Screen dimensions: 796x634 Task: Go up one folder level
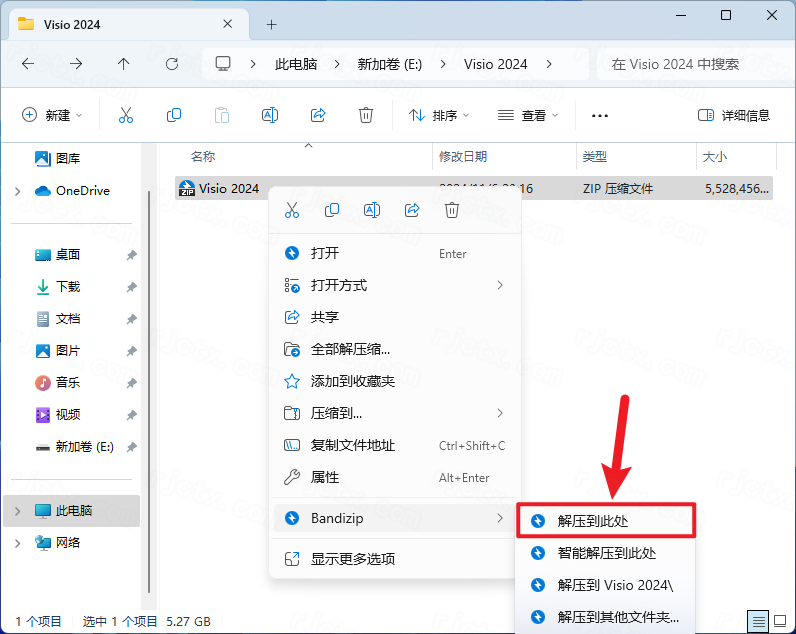[123, 64]
